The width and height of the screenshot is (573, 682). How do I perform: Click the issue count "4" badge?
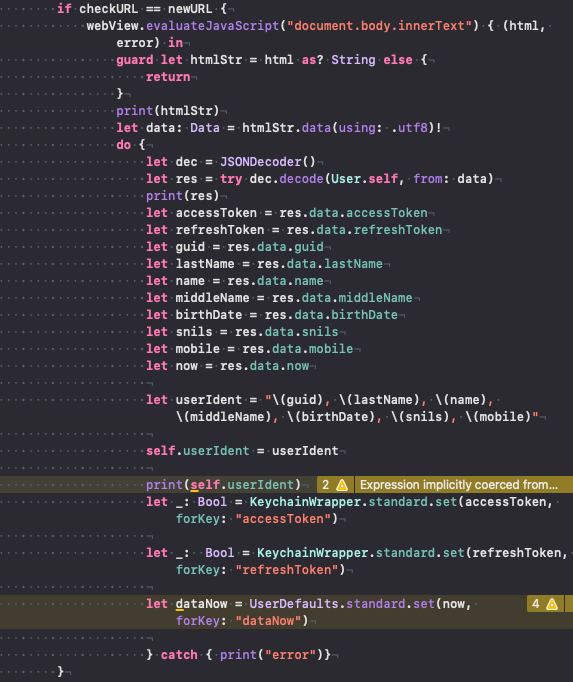(536, 604)
